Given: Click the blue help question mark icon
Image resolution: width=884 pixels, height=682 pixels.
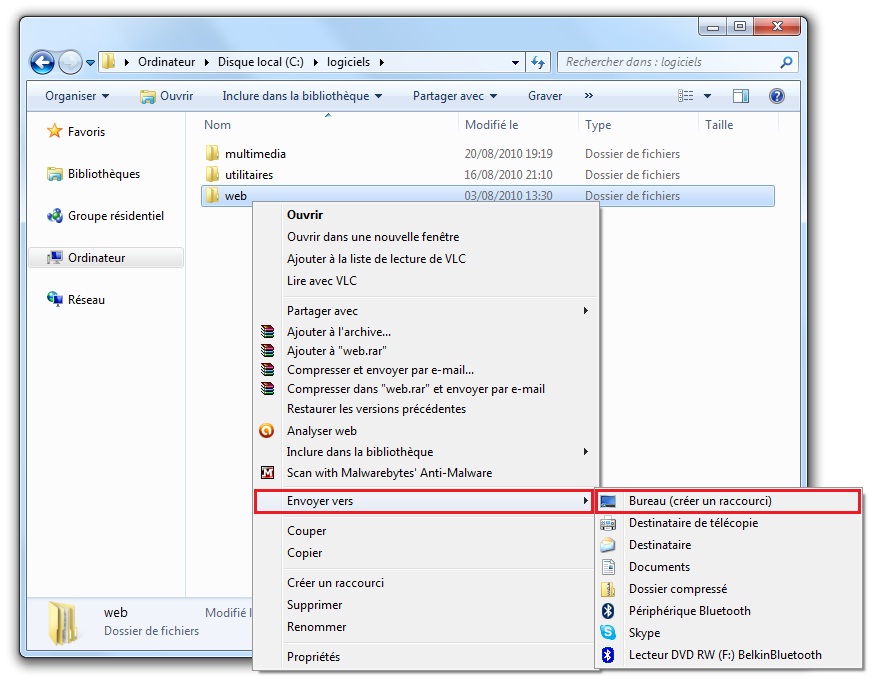Looking at the screenshot, I should coord(777,96).
